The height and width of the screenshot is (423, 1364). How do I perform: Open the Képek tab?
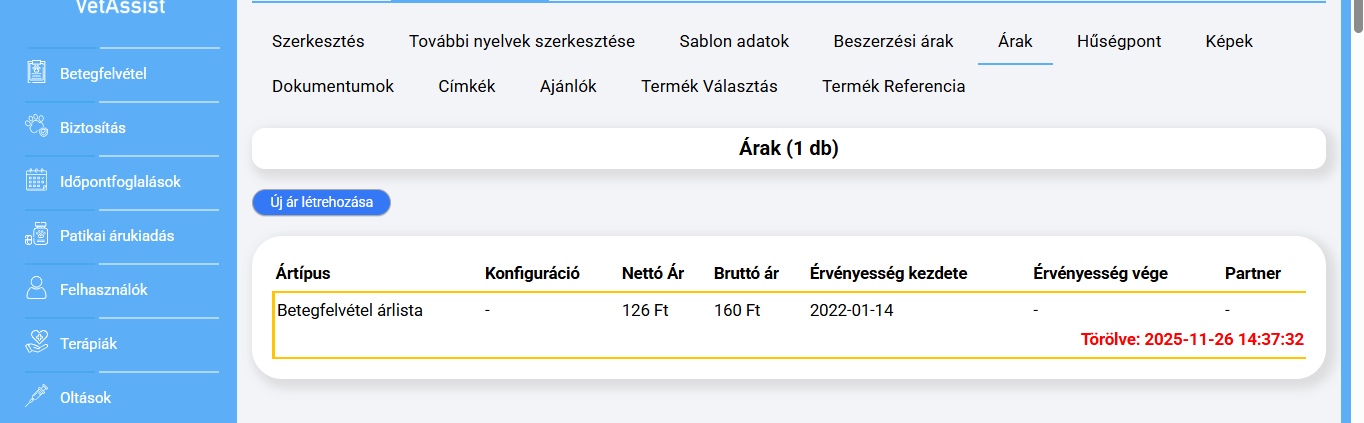click(1229, 42)
